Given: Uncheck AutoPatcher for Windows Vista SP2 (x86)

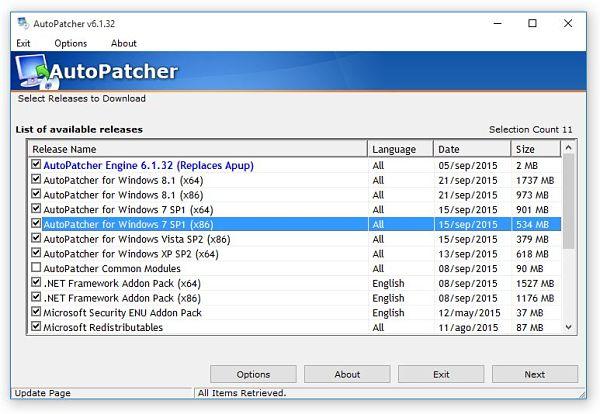Looking at the screenshot, I should (36, 238).
